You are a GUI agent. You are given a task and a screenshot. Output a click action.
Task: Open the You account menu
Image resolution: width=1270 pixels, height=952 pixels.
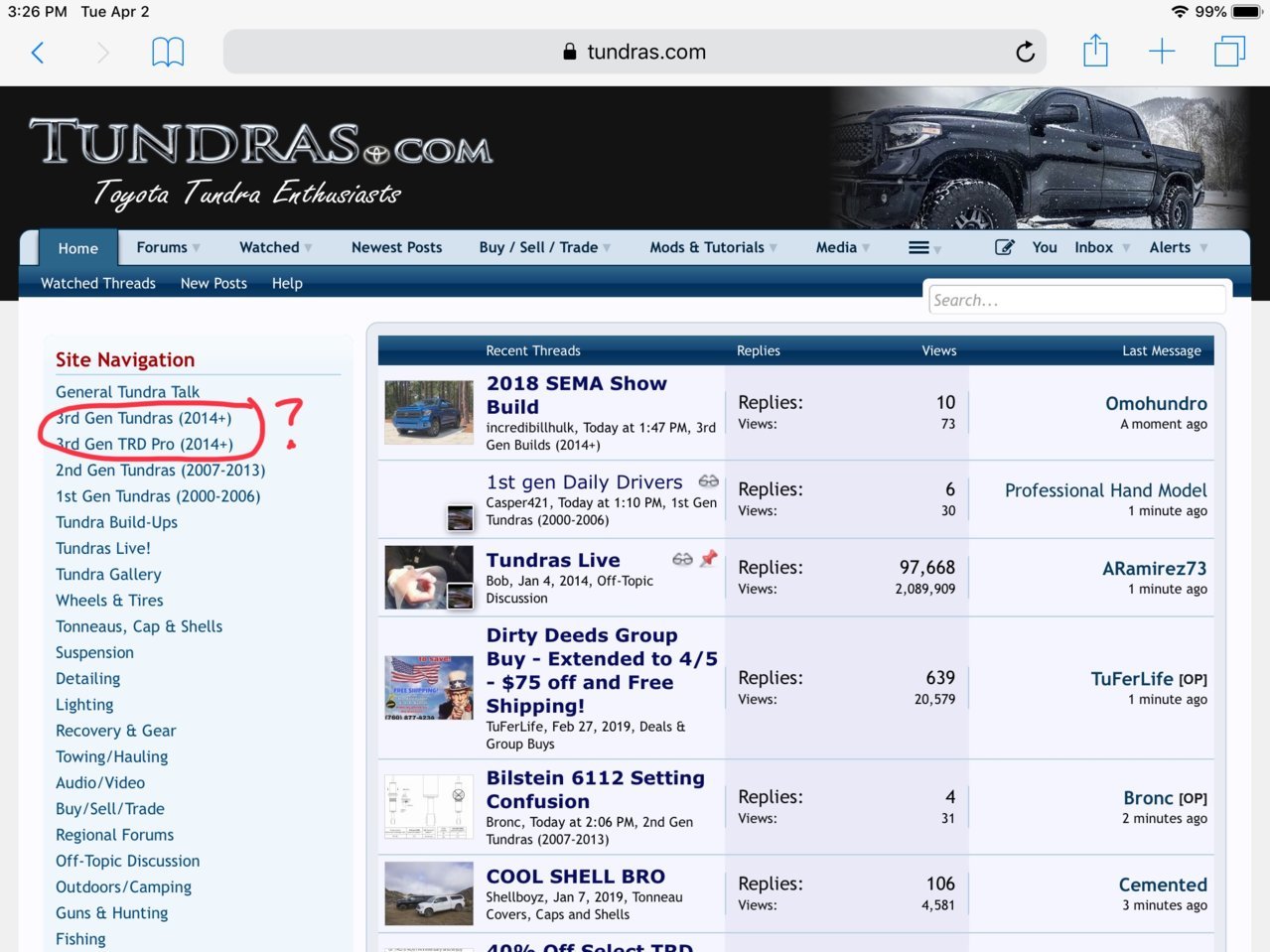click(1045, 247)
